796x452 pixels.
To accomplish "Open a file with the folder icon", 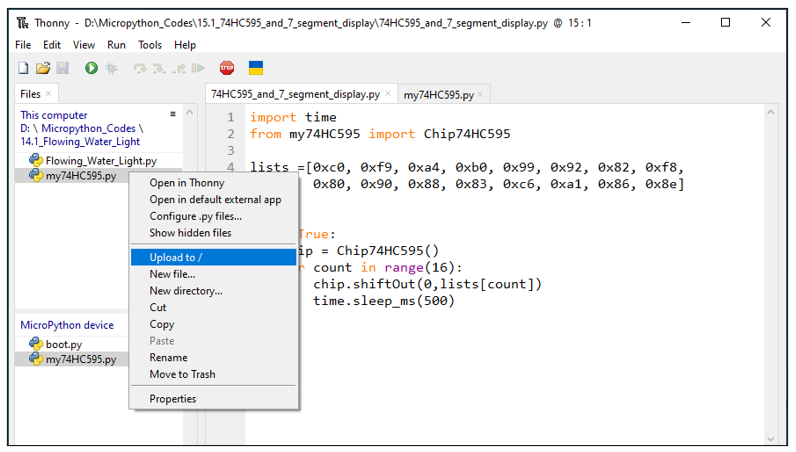I will [x=43, y=68].
